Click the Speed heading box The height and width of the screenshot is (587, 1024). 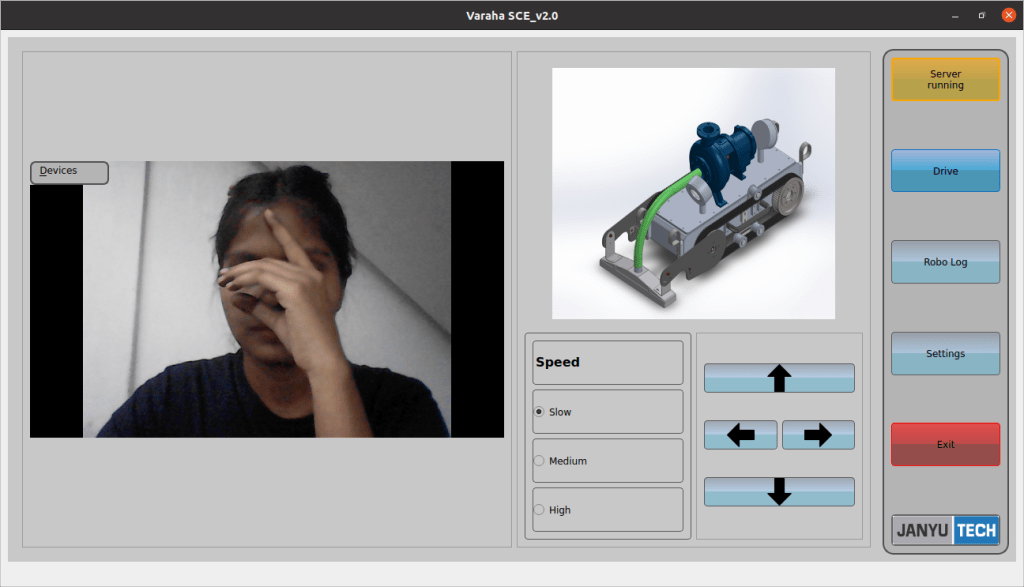[607, 362]
